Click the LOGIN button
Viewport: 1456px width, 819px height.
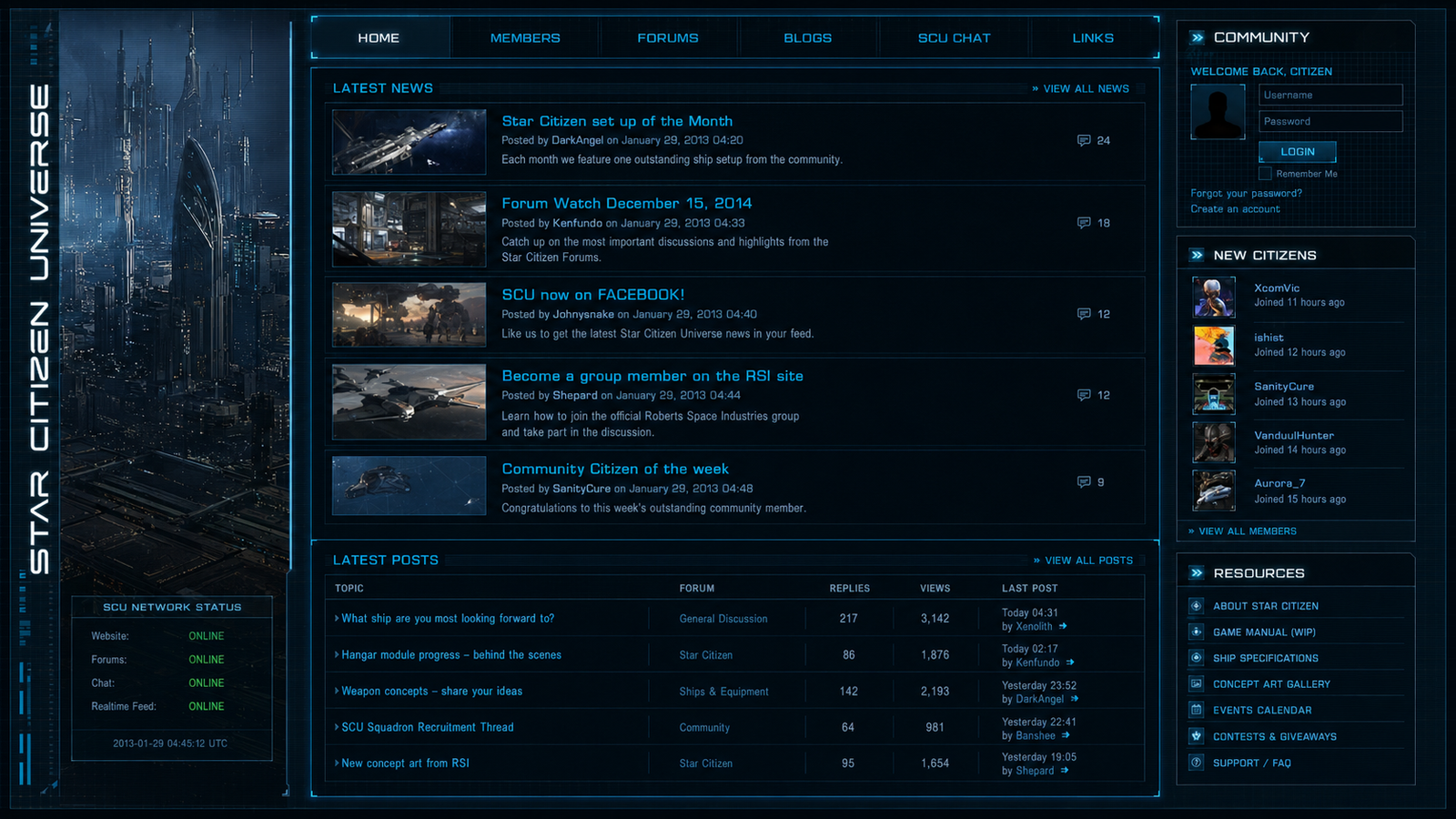click(1298, 152)
